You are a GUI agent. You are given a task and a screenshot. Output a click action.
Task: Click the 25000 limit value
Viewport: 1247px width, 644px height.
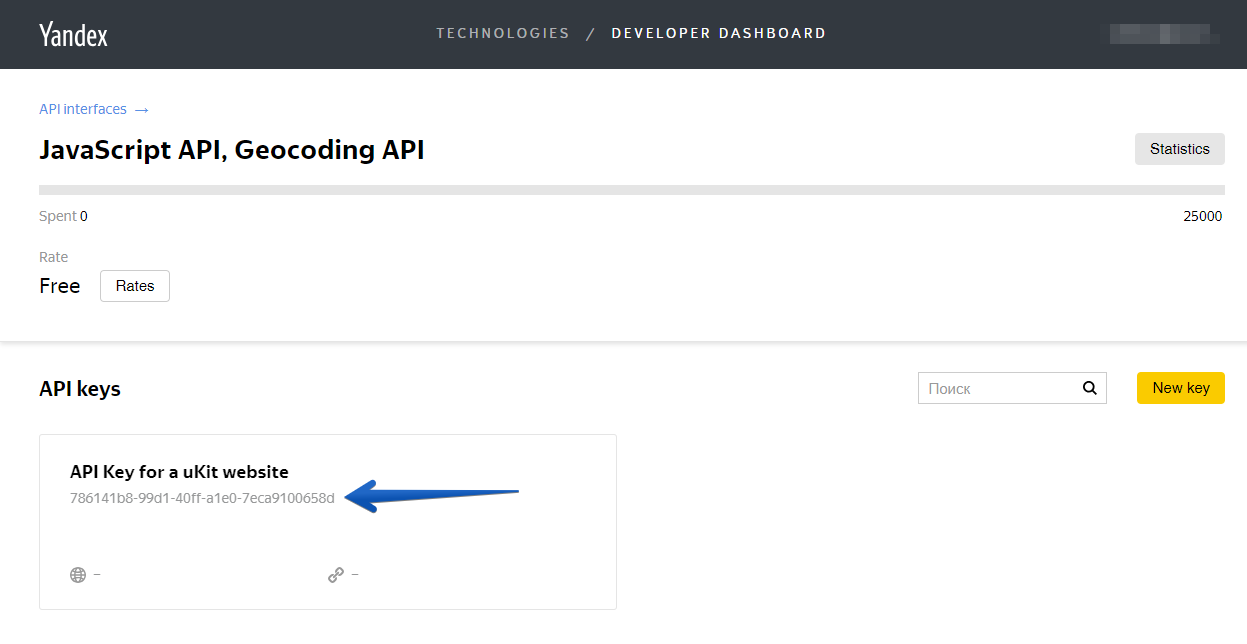pyautogui.click(x=1202, y=216)
